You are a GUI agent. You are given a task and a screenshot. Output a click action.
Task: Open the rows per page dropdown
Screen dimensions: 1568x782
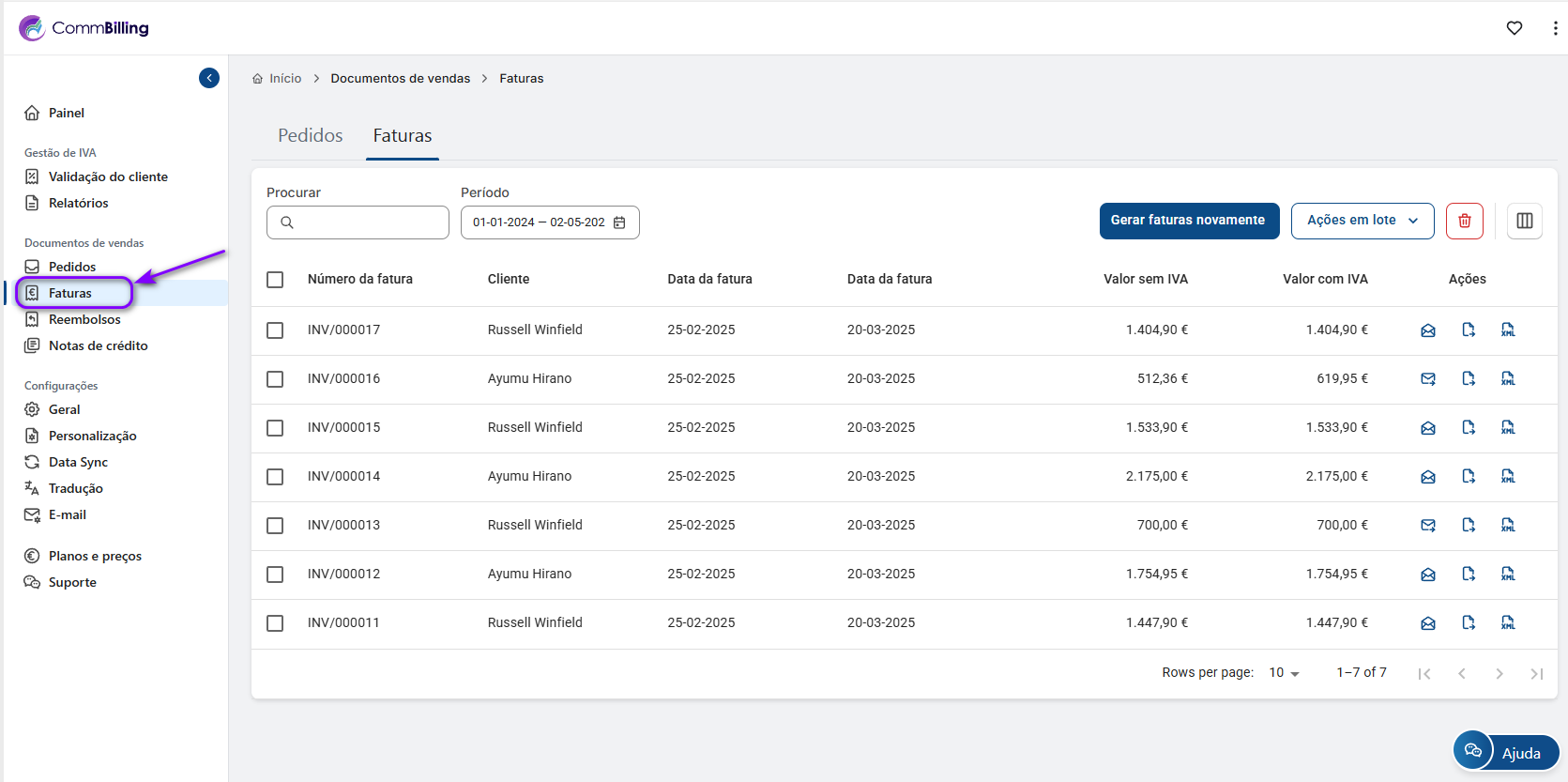click(1284, 673)
